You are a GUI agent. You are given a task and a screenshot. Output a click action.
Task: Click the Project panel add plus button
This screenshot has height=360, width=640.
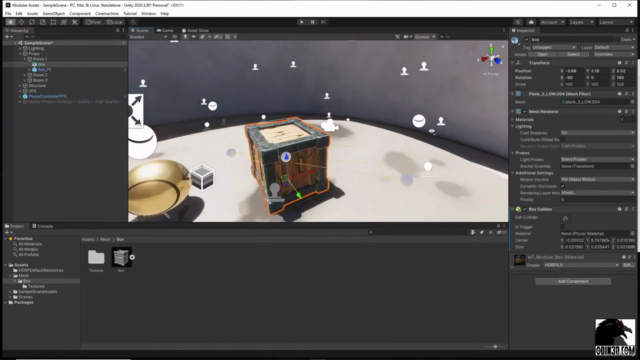pyautogui.click(x=8, y=232)
